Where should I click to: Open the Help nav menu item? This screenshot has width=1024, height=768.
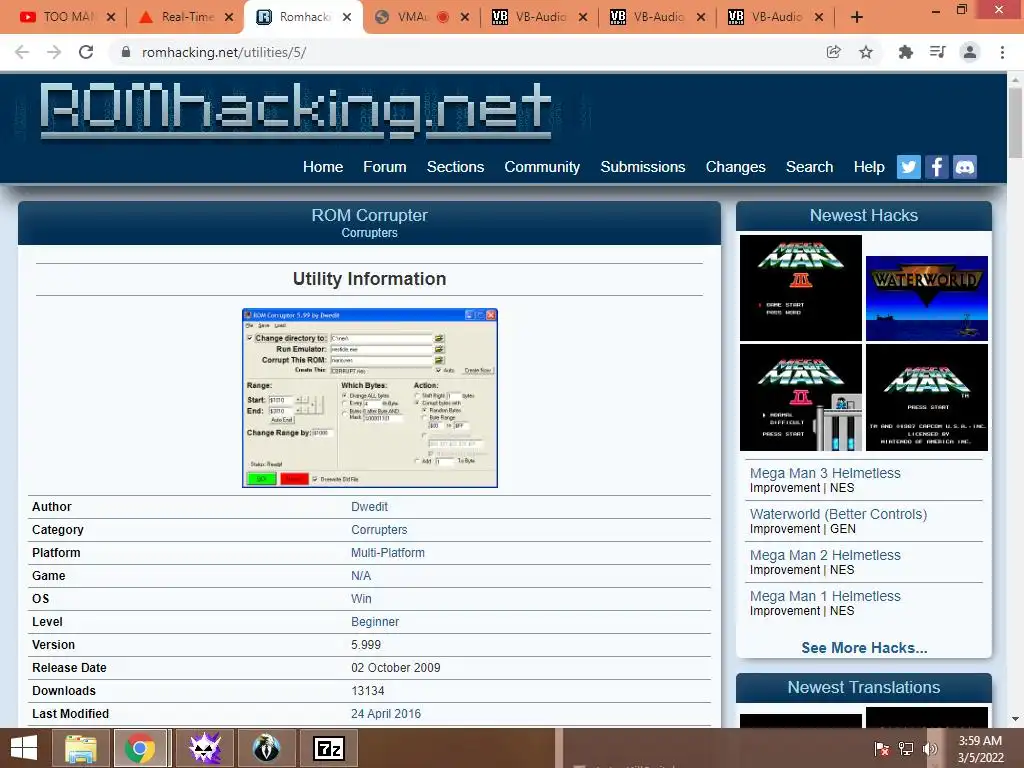pyautogui.click(x=869, y=167)
